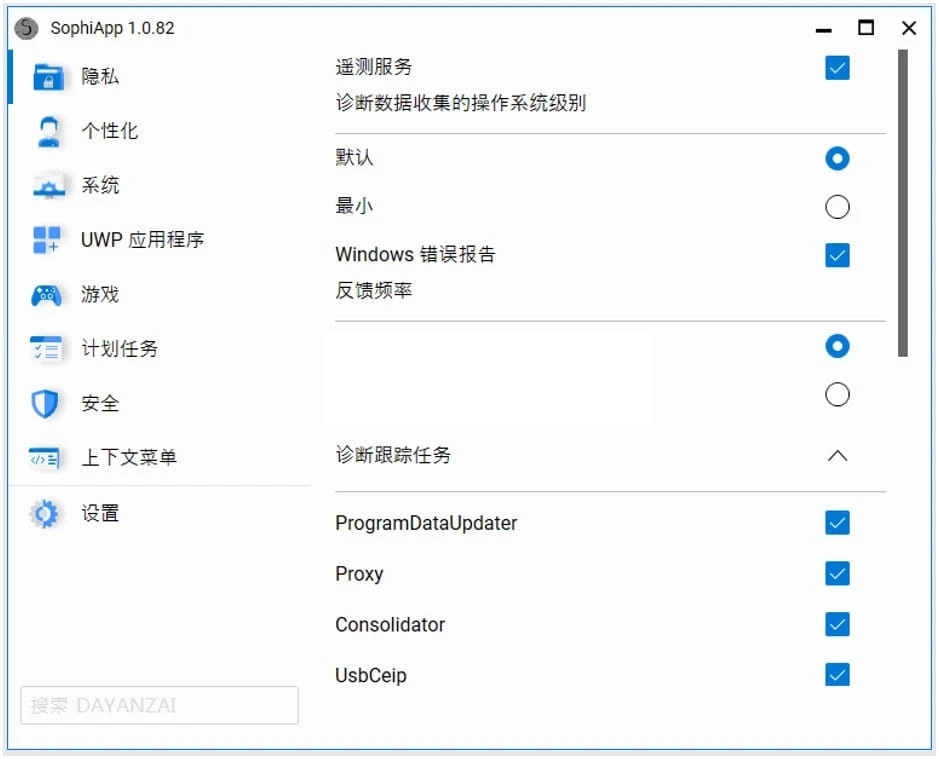Collapse the 诊断跟踪任务 section chevron
Screen dimensions: 939x759
click(x=837, y=456)
